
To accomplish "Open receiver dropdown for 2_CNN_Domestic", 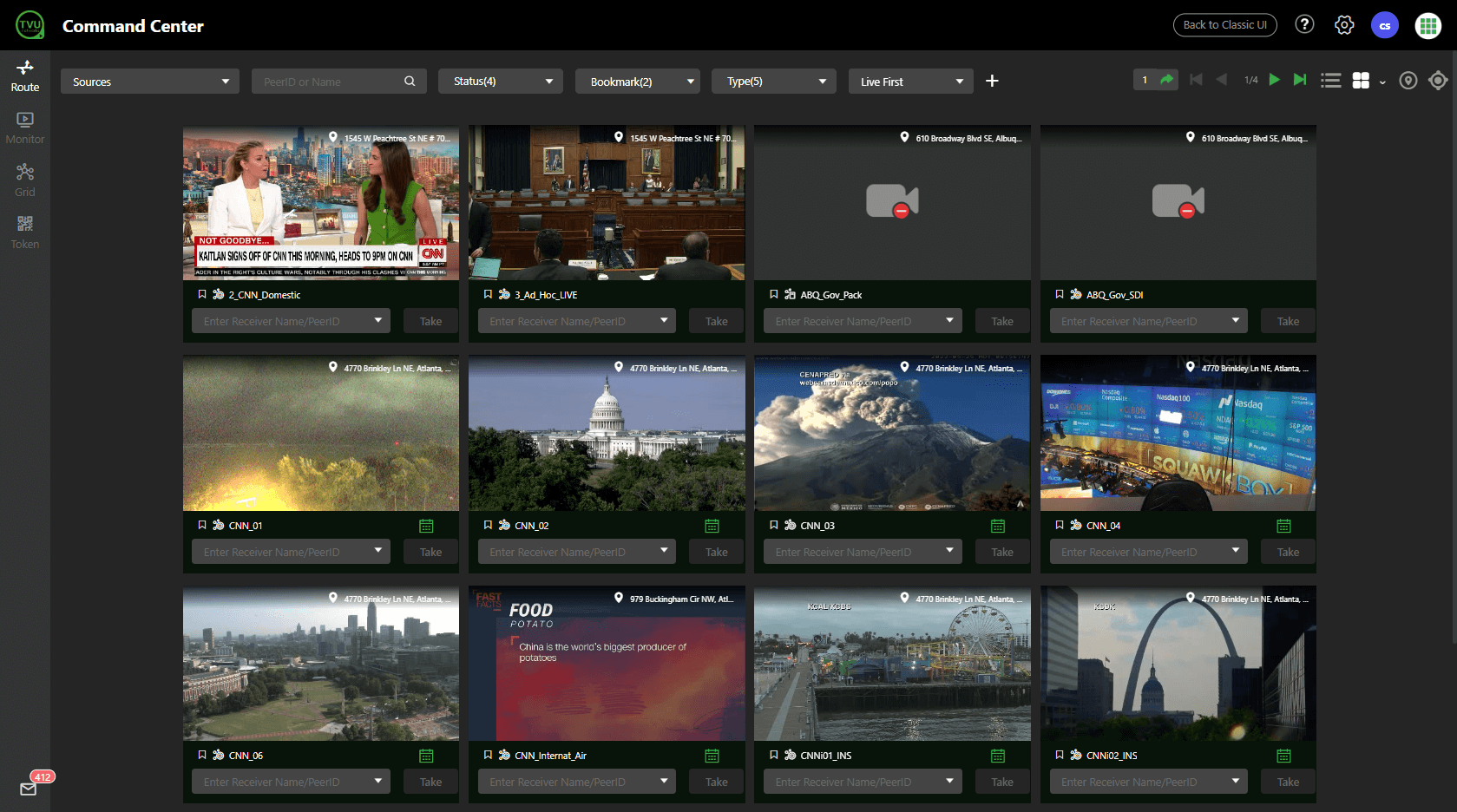I will coord(291,321).
